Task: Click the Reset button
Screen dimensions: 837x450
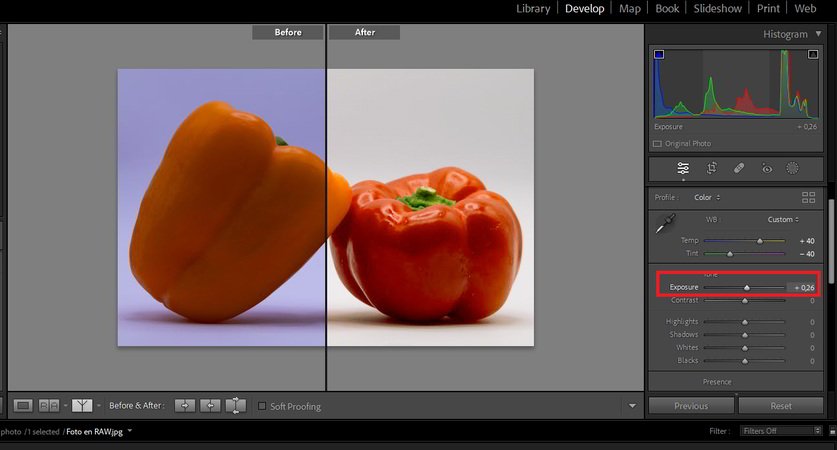Action: point(781,406)
